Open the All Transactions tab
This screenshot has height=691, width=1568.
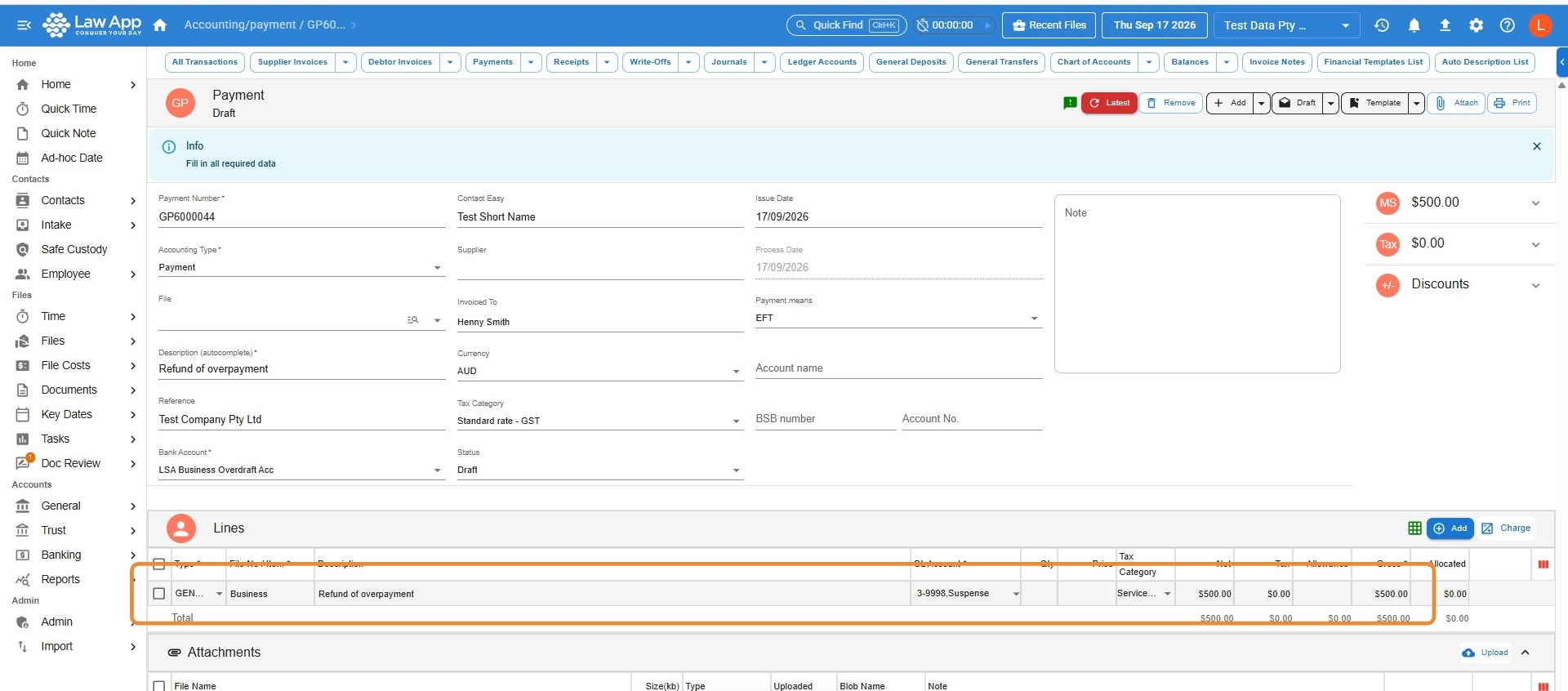coord(205,62)
